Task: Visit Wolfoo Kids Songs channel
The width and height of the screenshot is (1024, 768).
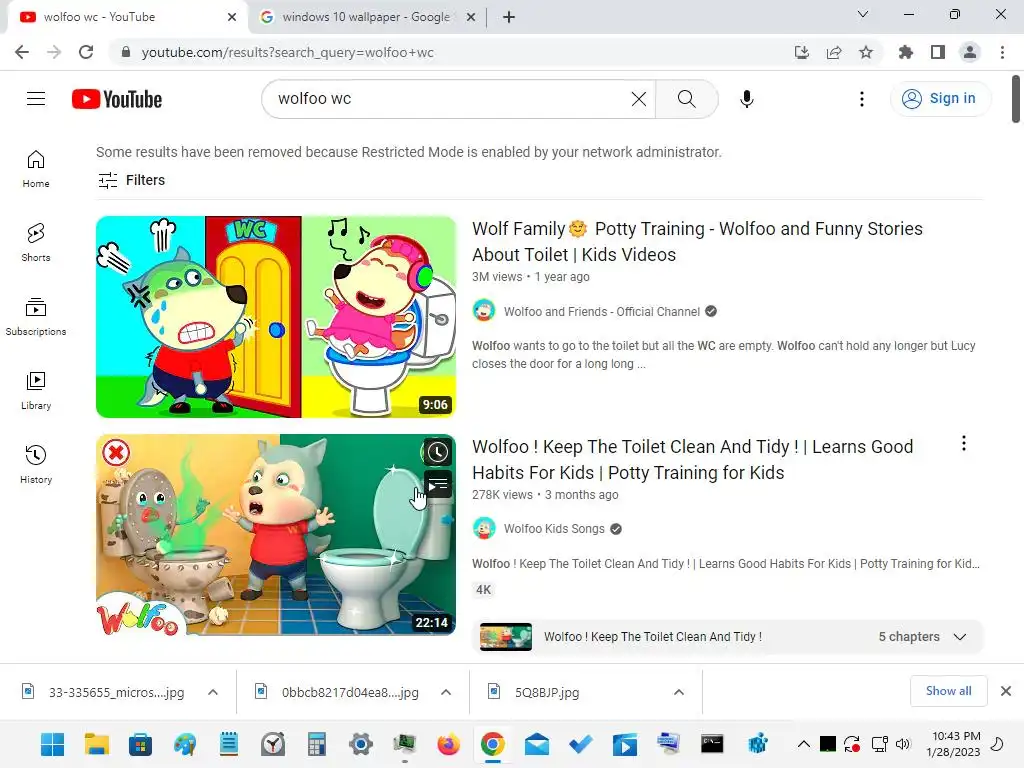Action: (554, 528)
